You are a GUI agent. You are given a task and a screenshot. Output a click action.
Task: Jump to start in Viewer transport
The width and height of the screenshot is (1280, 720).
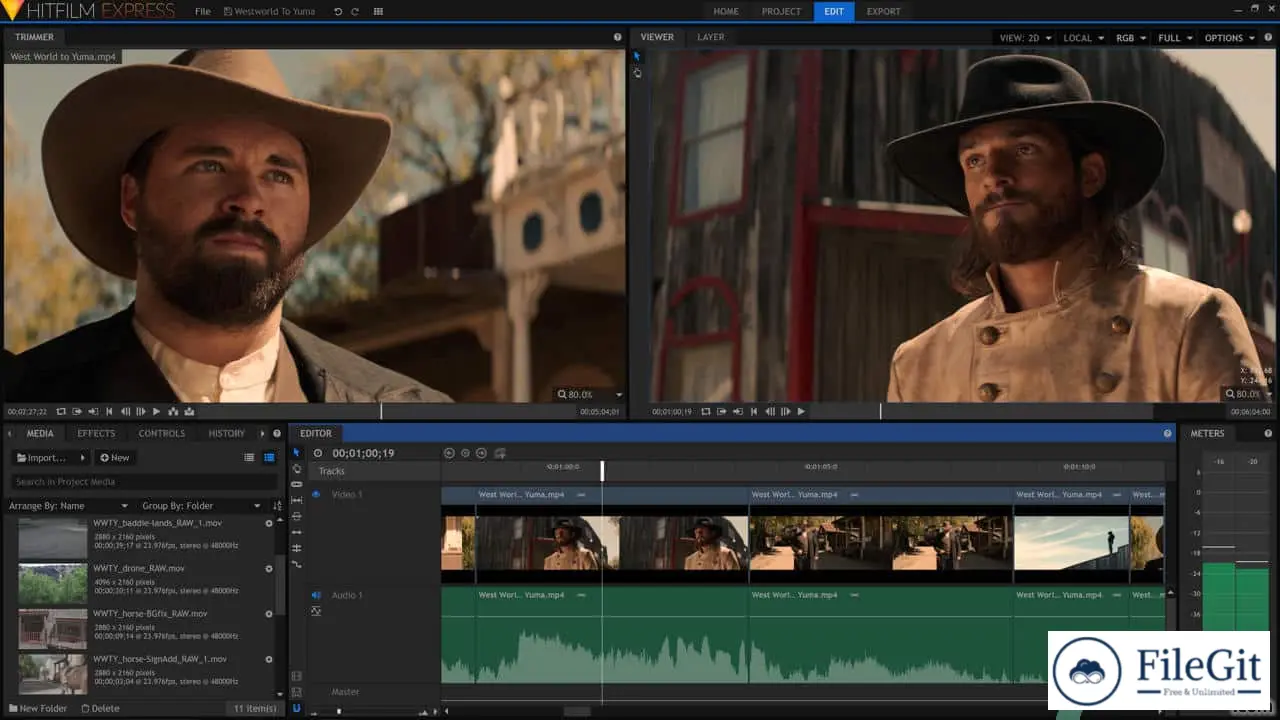coord(754,411)
